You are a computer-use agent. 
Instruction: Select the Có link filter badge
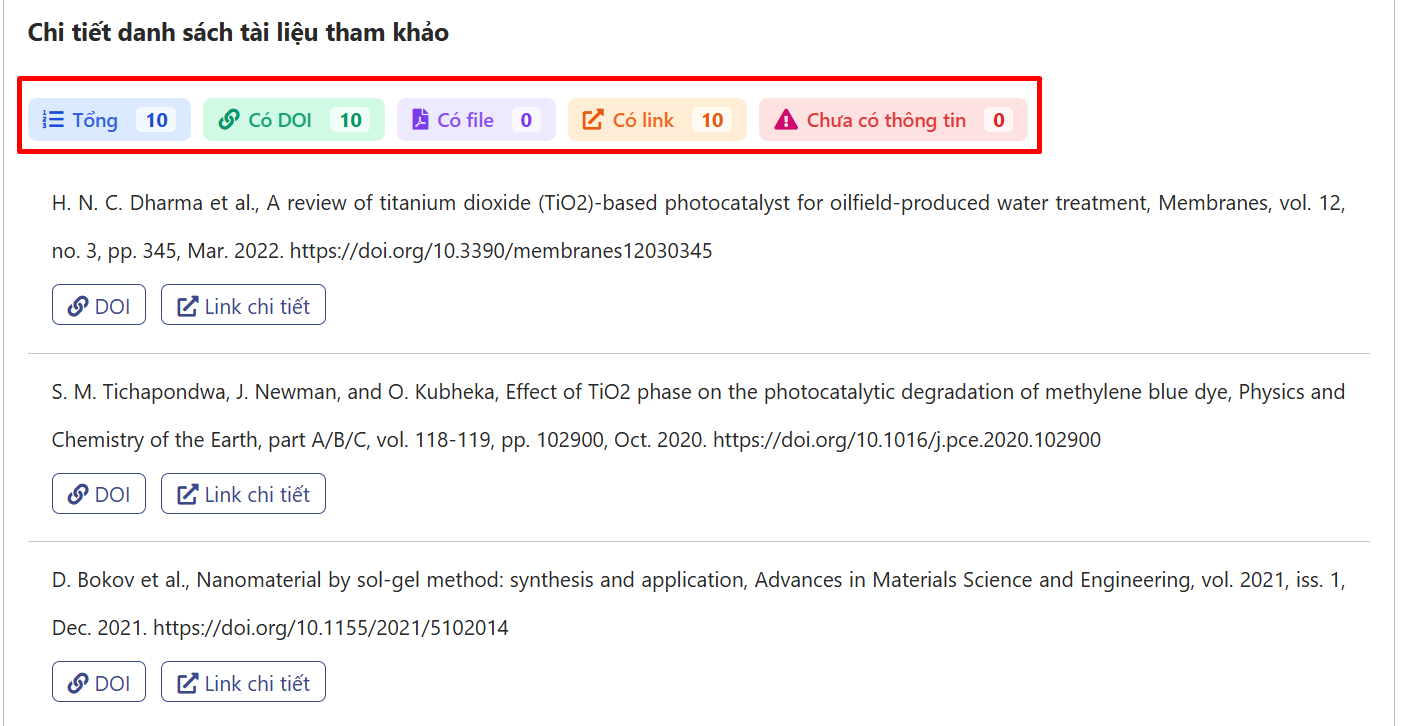pyautogui.click(x=655, y=120)
